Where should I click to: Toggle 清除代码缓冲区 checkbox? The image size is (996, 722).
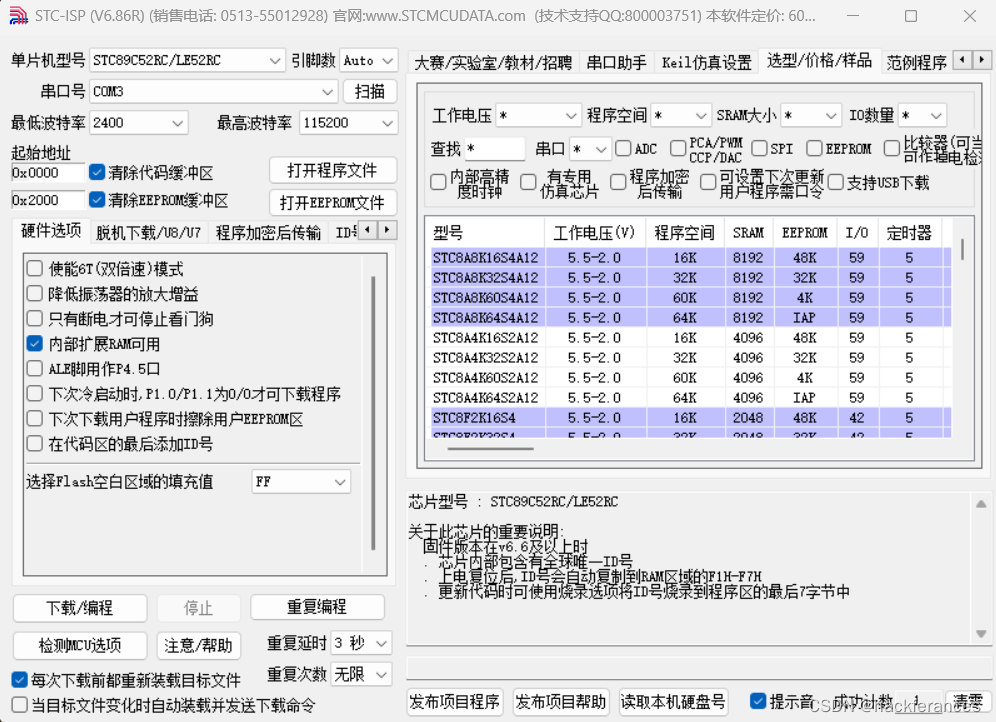(x=97, y=172)
